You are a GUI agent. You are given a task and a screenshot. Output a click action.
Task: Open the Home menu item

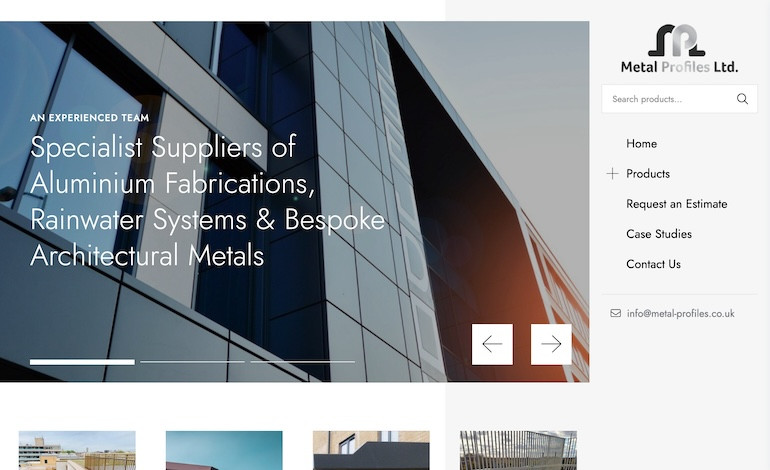pyautogui.click(x=641, y=143)
